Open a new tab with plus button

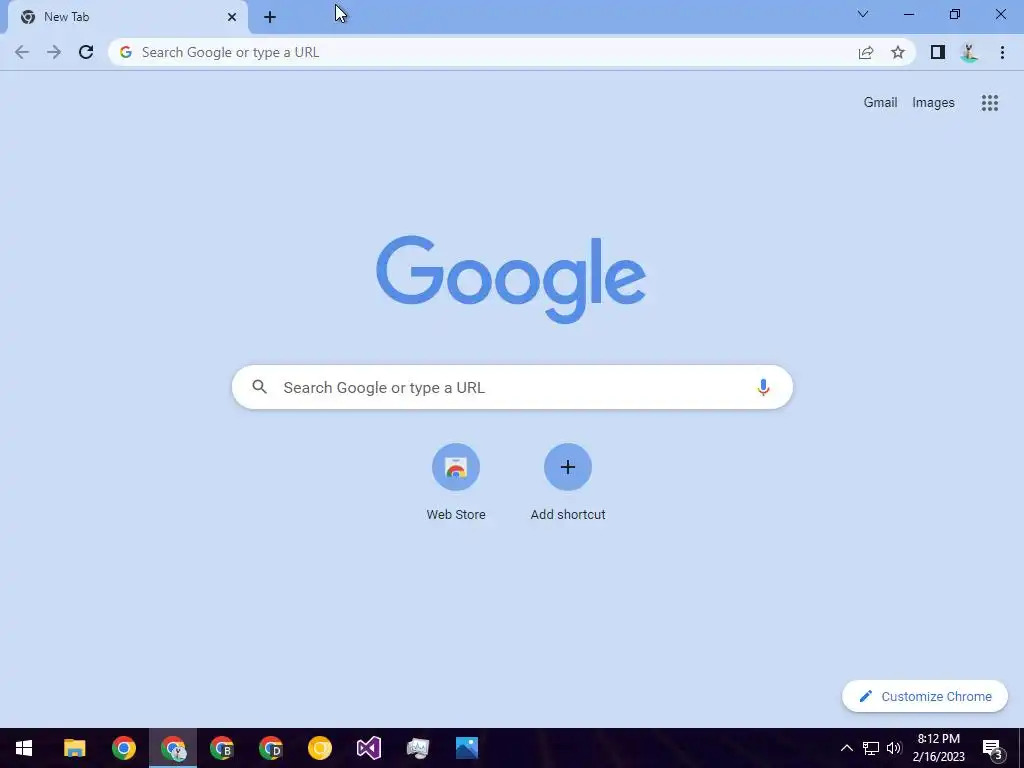(270, 17)
